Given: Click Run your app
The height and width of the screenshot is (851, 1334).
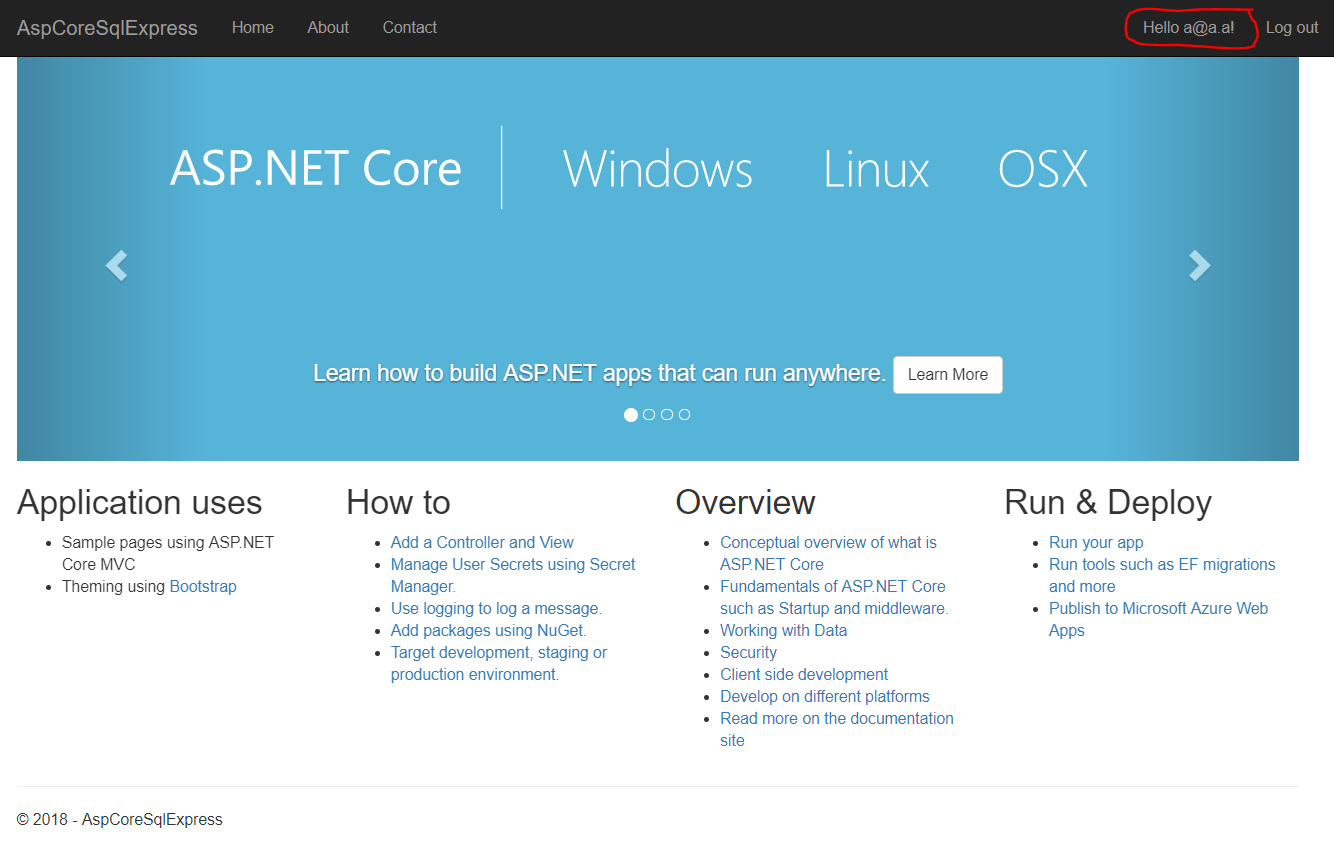Looking at the screenshot, I should click(x=1096, y=542).
